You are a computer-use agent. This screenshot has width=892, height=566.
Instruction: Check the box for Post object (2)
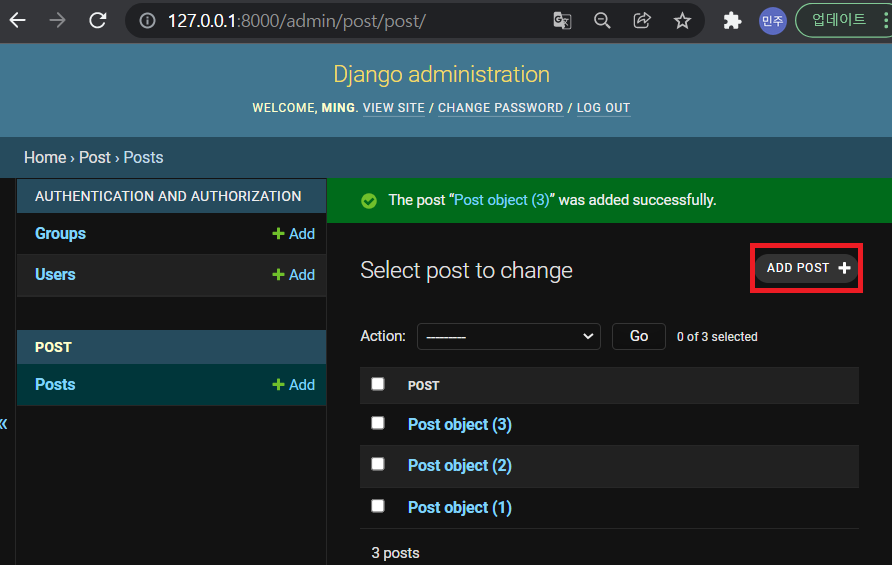(x=378, y=464)
